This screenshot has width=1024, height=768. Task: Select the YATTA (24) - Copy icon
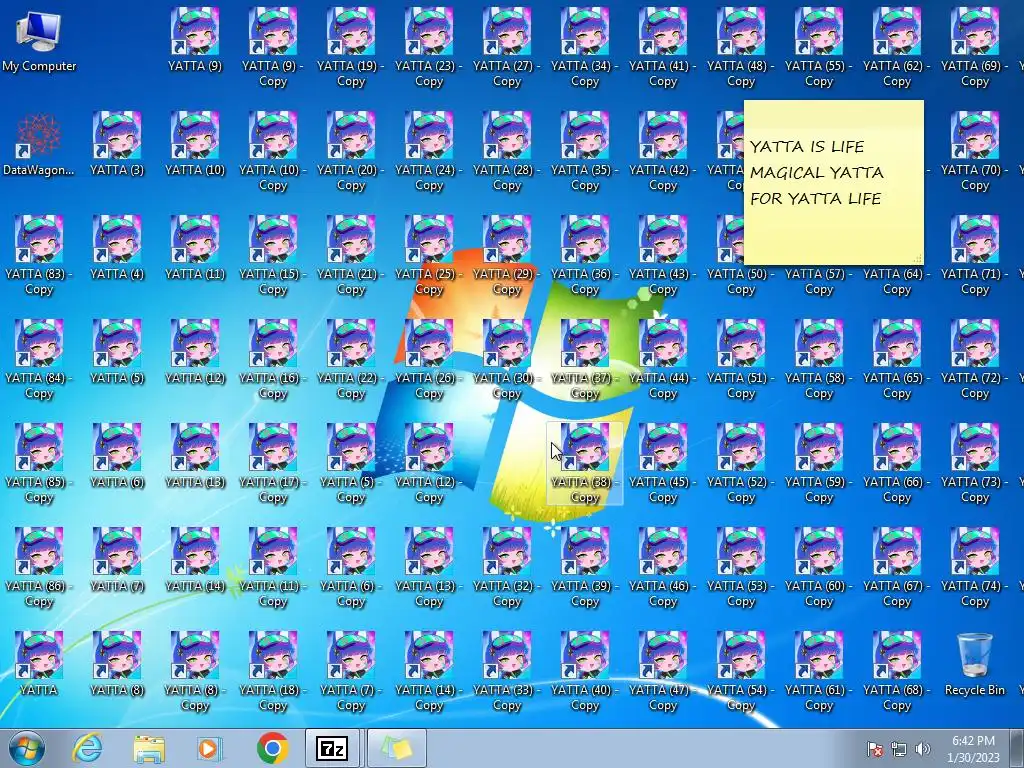tap(428, 151)
